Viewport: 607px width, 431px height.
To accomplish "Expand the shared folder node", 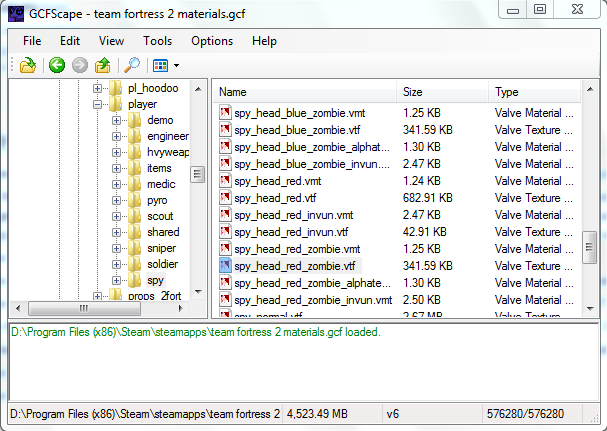I will [x=116, y=232].
